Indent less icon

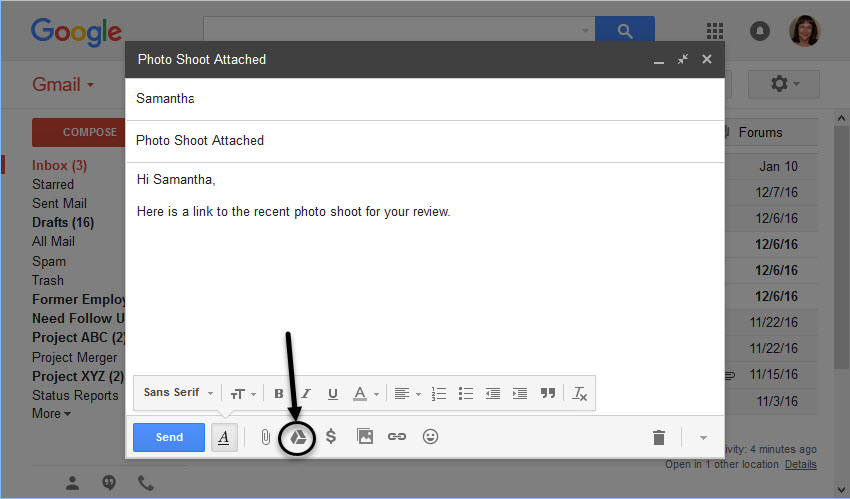point(493,393)
